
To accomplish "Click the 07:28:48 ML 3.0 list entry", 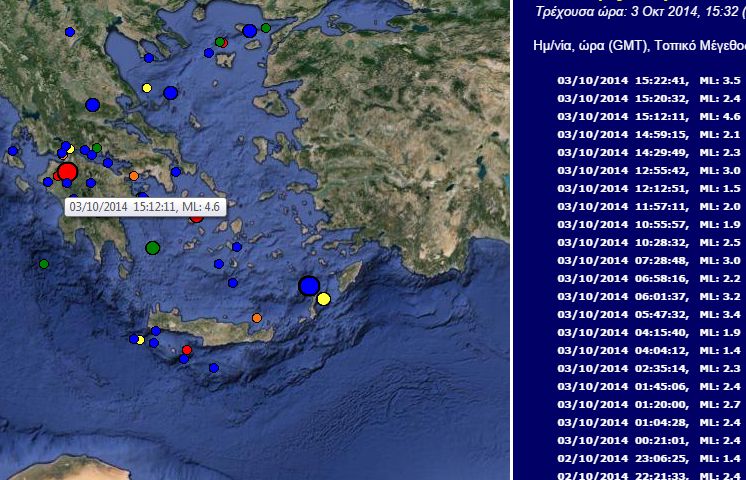I will click(x=648, y=260).
